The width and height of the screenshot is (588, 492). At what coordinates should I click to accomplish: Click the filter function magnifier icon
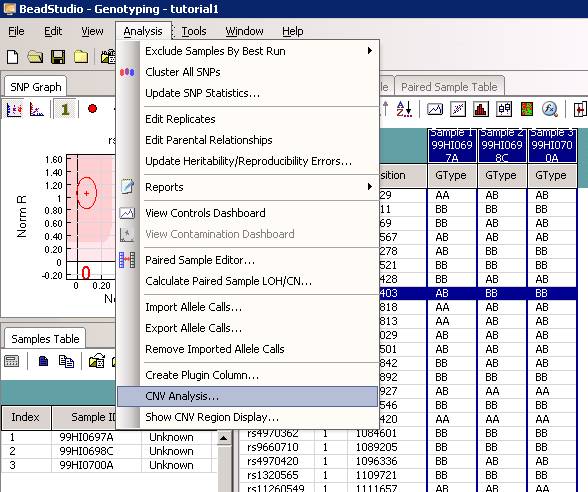click(550, 109)
